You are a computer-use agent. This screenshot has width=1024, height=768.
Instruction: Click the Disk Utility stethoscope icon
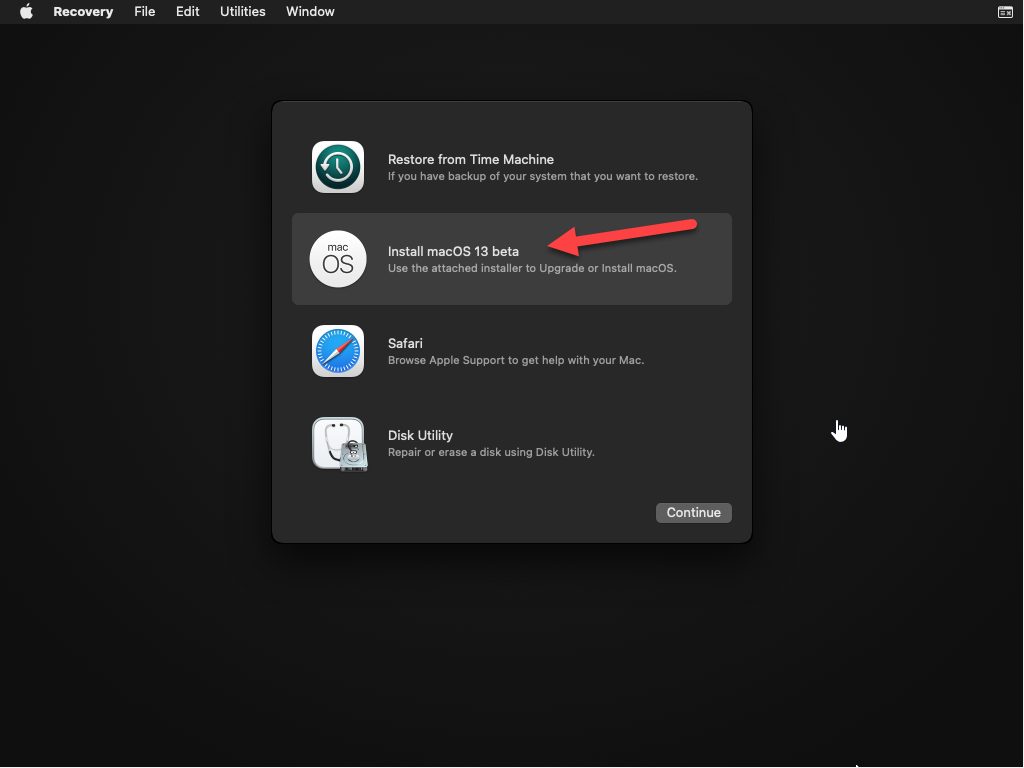[338, 443]
